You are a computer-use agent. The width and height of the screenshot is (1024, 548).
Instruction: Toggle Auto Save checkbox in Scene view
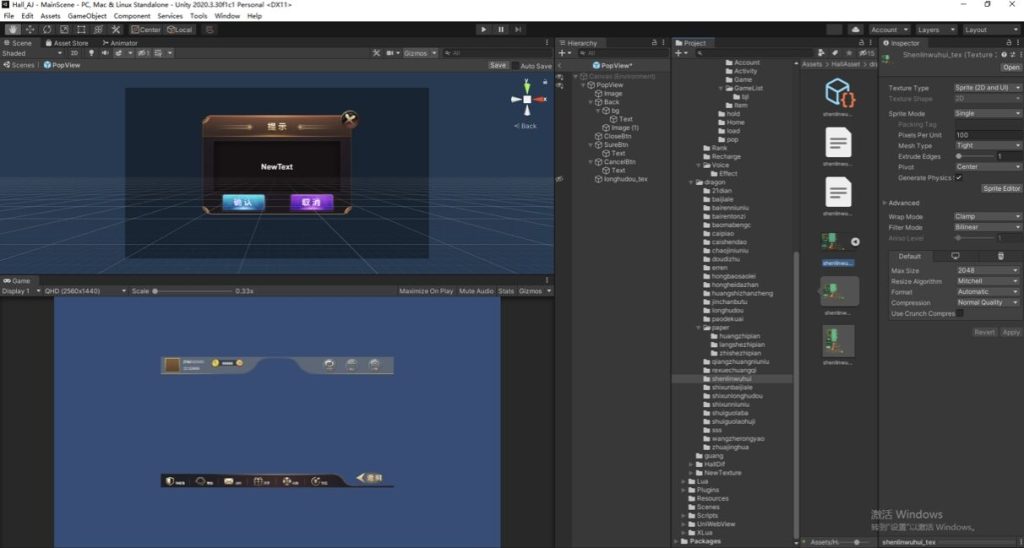click(x=516, y=66)
